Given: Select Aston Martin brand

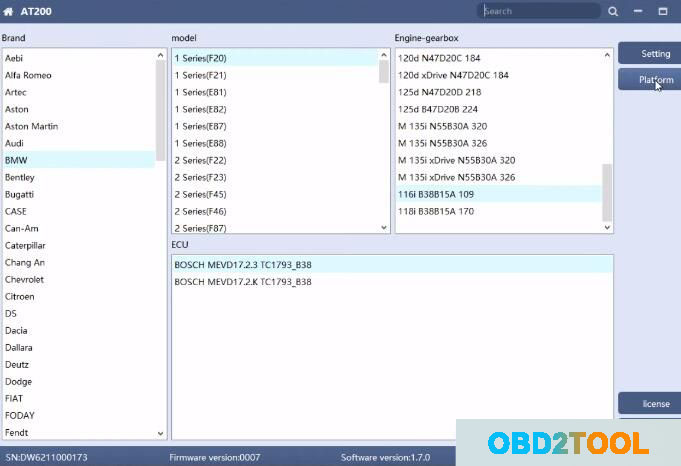Looking at the screenshot, I should pyautogui.click(x=79, y=126).
